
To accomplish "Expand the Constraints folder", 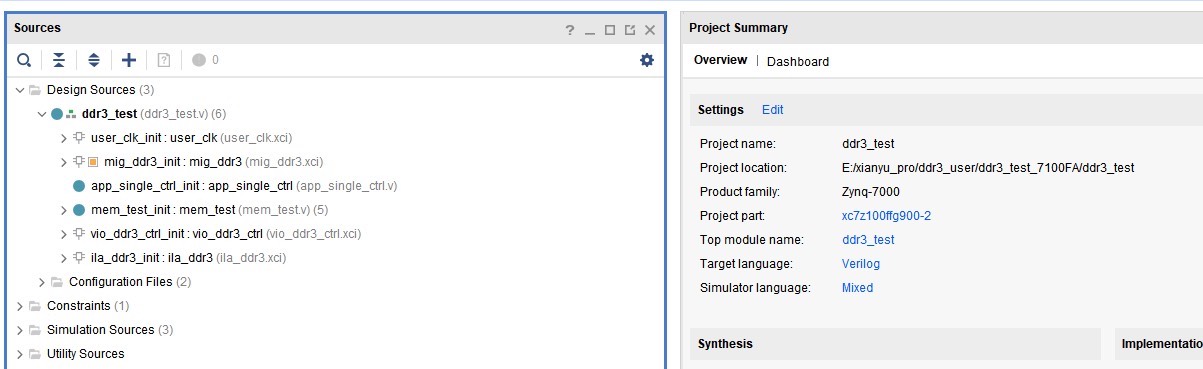I will coord(20,306).
